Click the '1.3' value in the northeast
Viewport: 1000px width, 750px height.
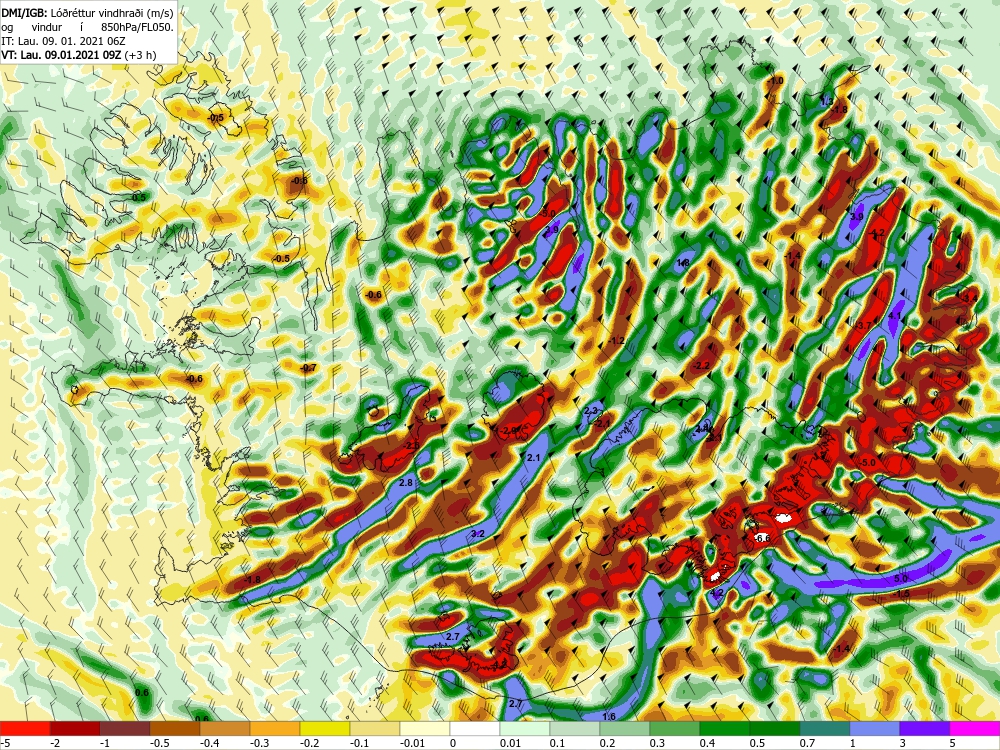pyautogui.click(x=827, y=102)
